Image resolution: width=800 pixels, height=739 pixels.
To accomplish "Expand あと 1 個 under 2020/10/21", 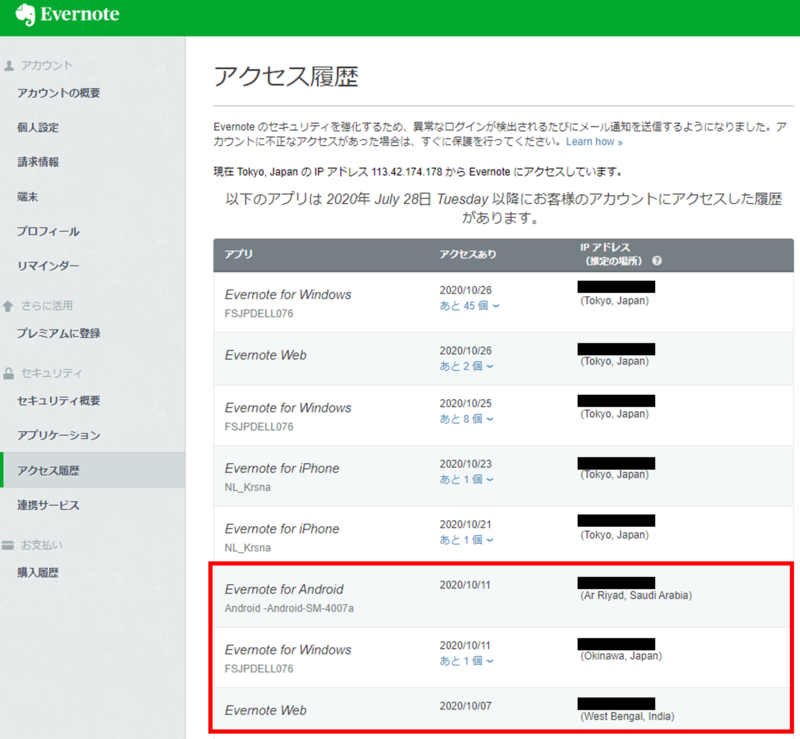I will point(466,540).
